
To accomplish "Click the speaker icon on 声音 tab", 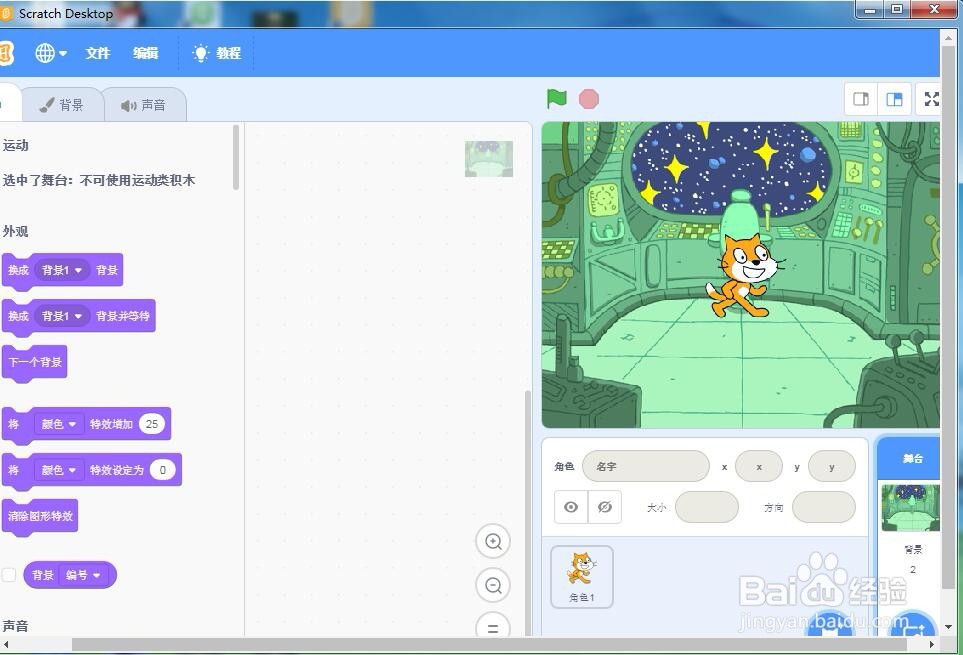I will coord(128,106).
